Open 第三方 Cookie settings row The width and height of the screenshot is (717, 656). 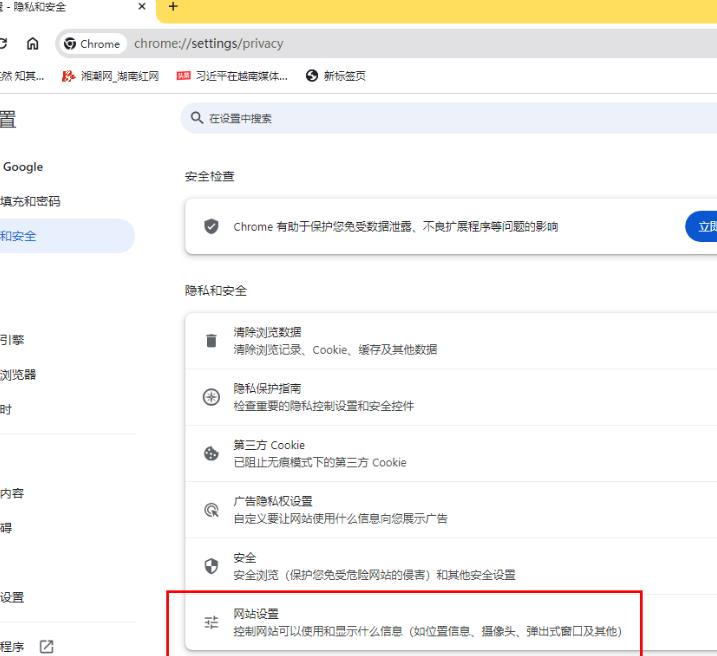pos(451,453)
